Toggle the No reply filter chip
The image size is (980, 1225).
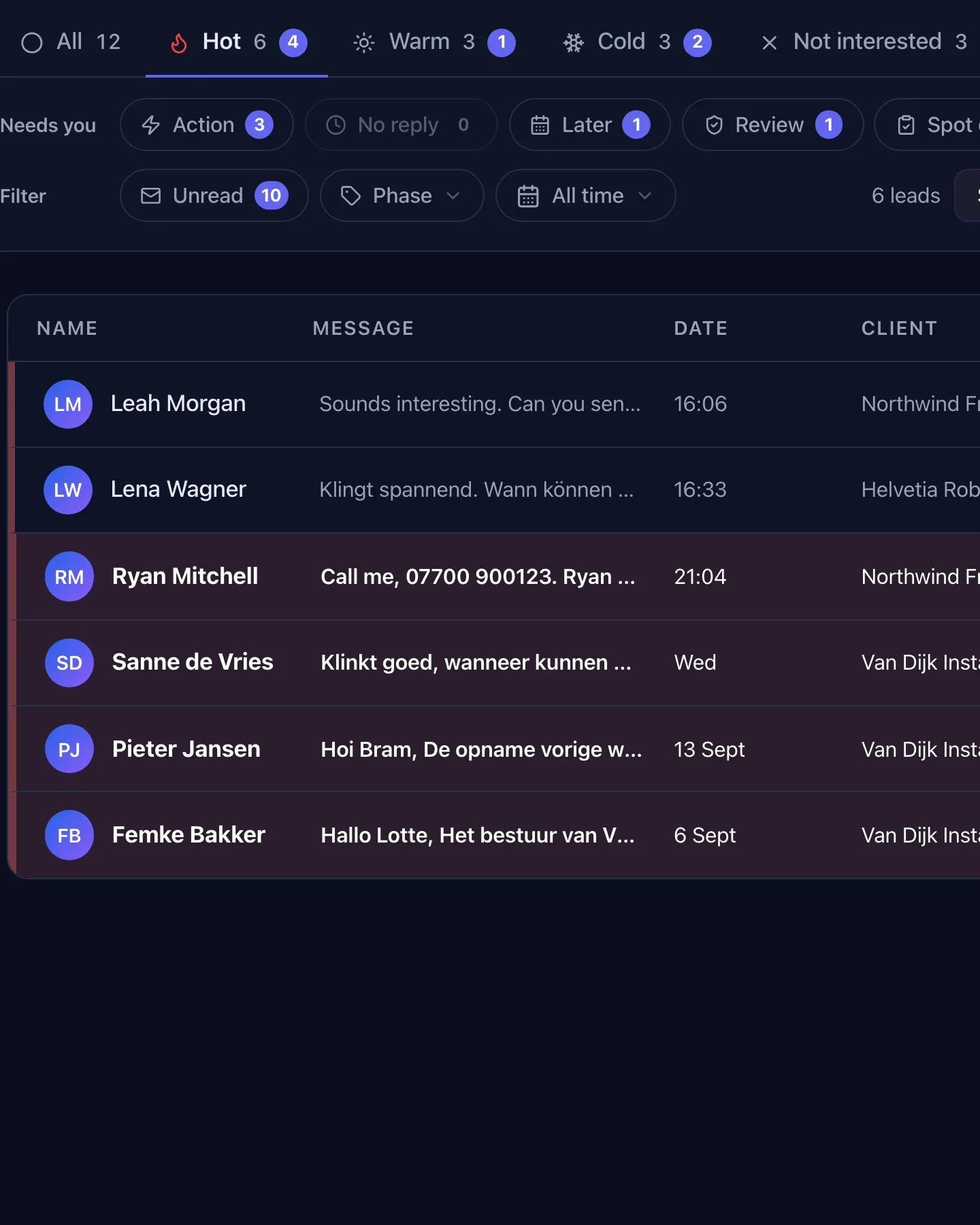pyautogui.click(x=401, y=125)
